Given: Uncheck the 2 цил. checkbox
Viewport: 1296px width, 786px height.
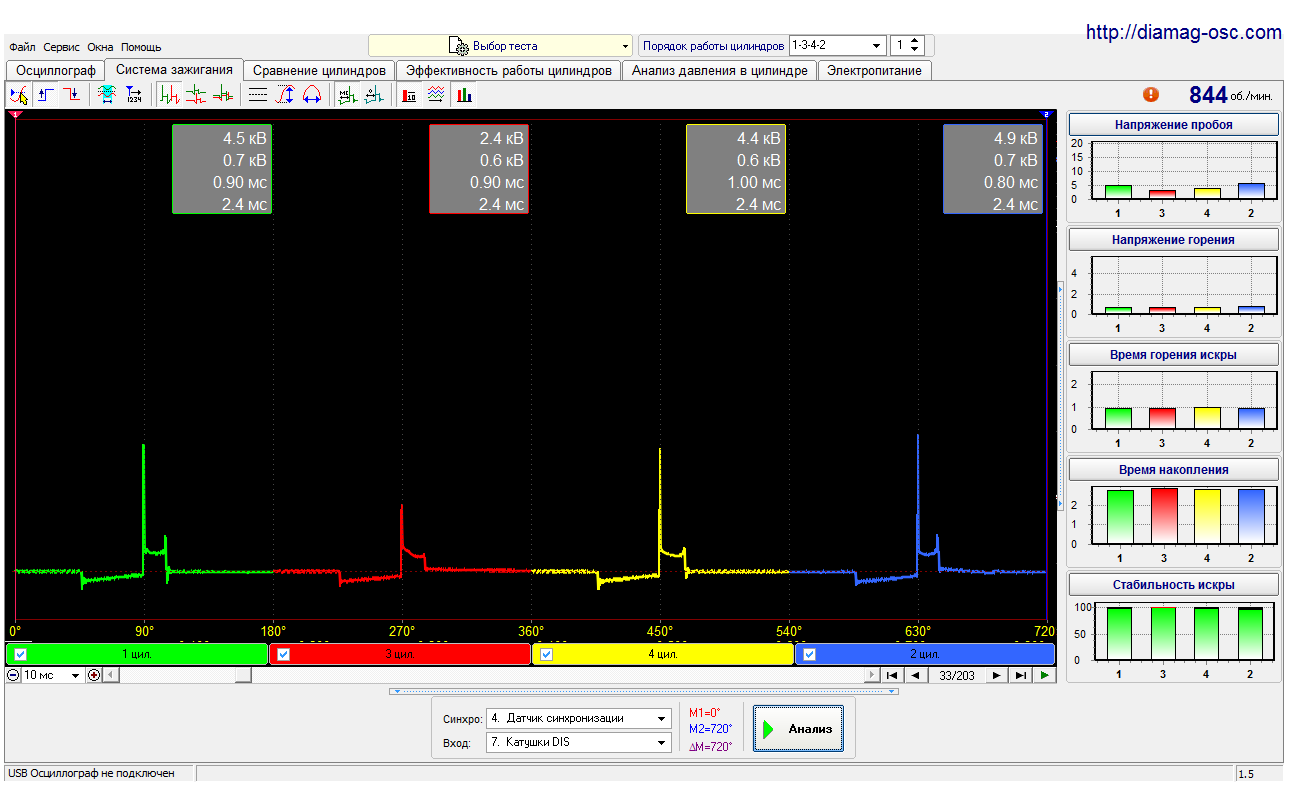Looking at the screenshot, I should (x=810, y=655).
